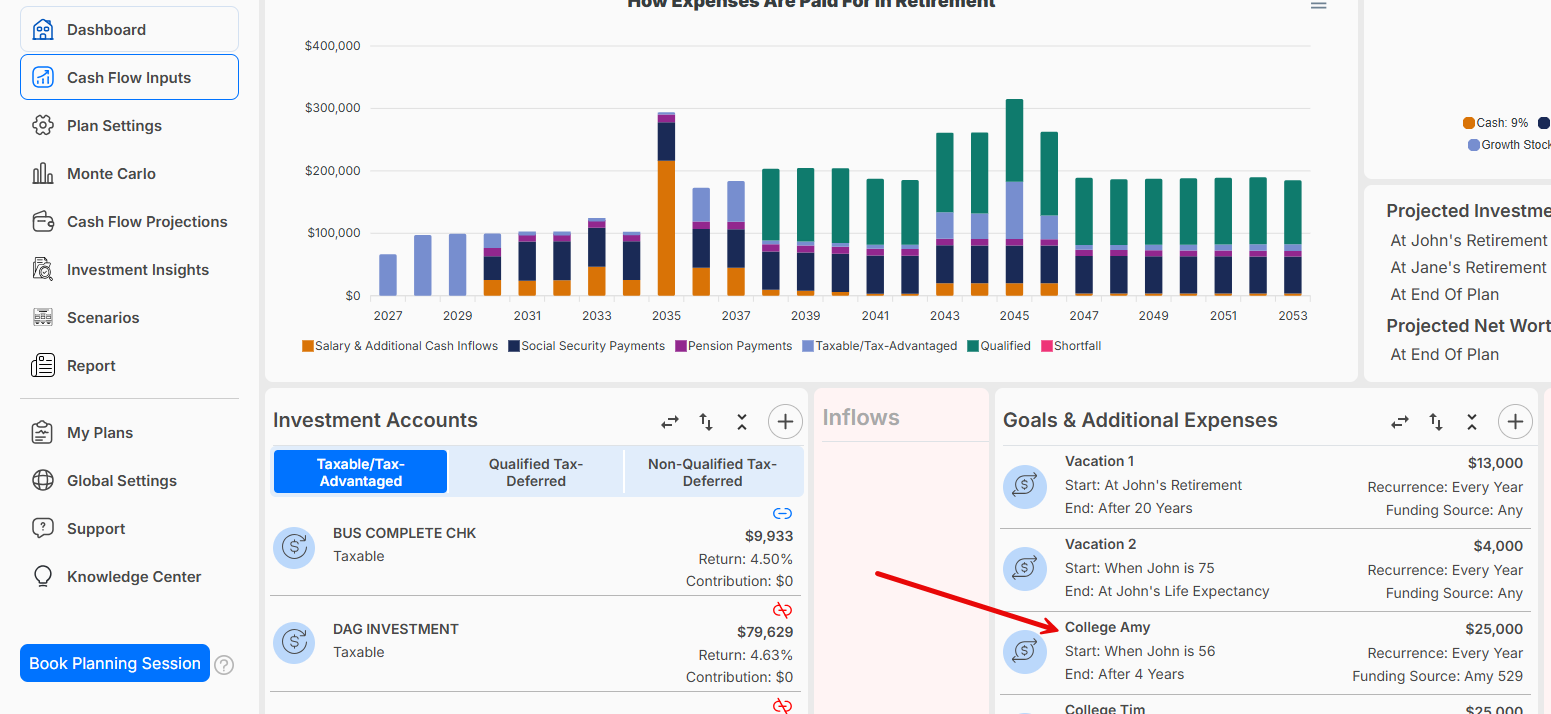
Task: Open Cash Flow Projections
Action: (147, 222)
